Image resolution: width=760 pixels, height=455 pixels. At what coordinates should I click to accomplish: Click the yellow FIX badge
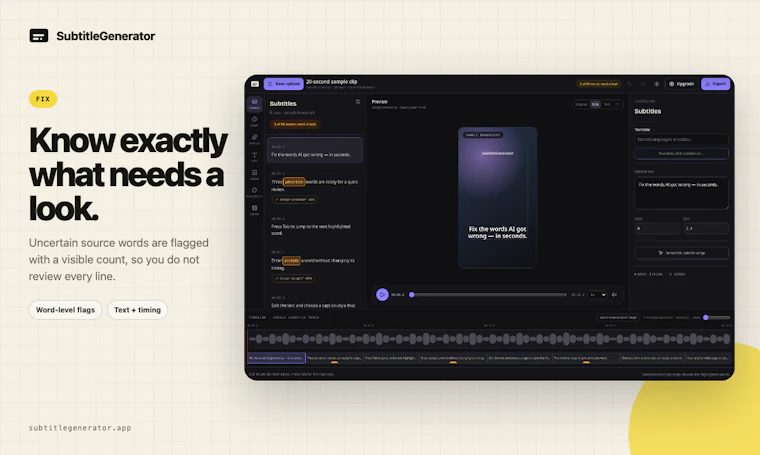pyautogui.click(x=43, y=99)
